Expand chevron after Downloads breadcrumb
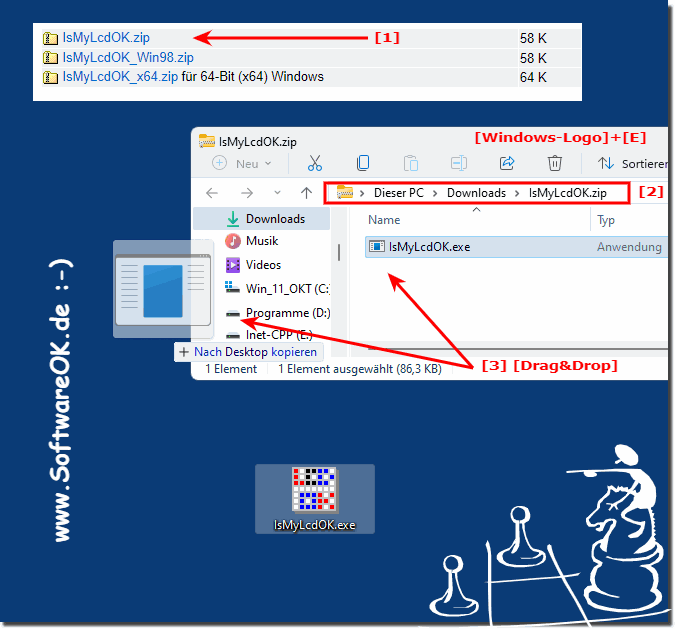The width and height of the screenshot is (675, 629). pos(517,193)
